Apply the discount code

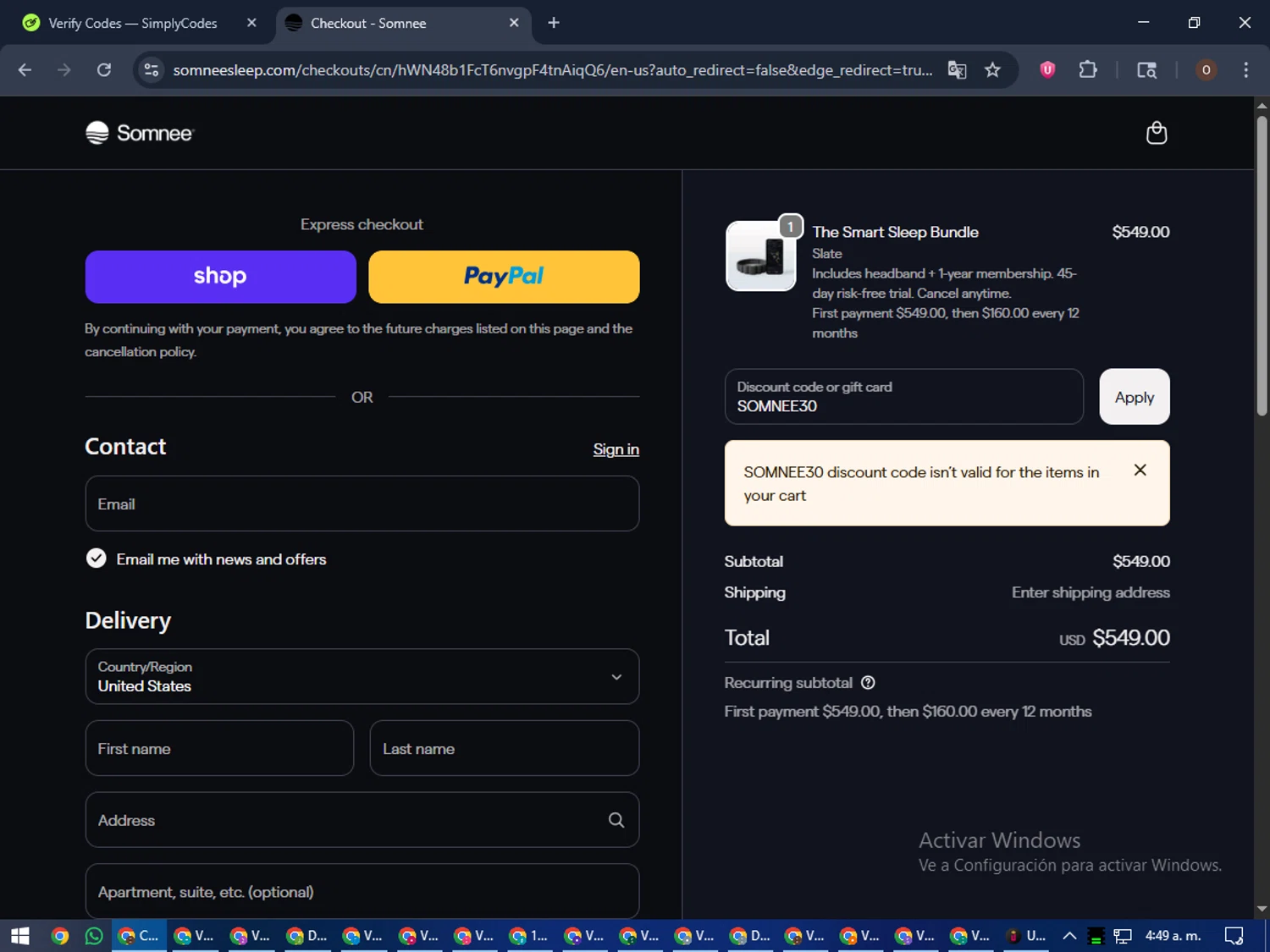point(1135,397)
